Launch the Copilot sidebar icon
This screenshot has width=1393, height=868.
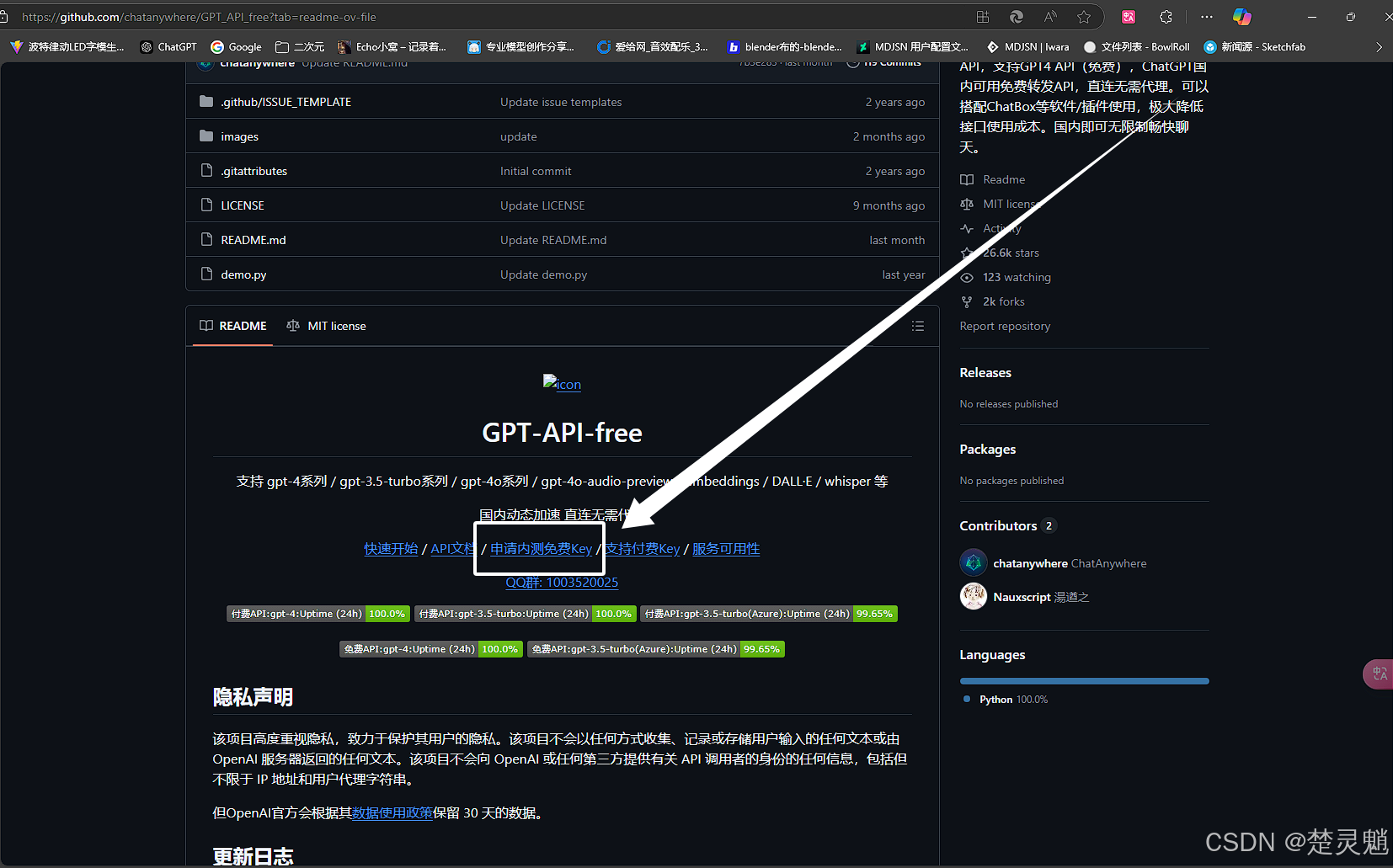coord(1242,17)
